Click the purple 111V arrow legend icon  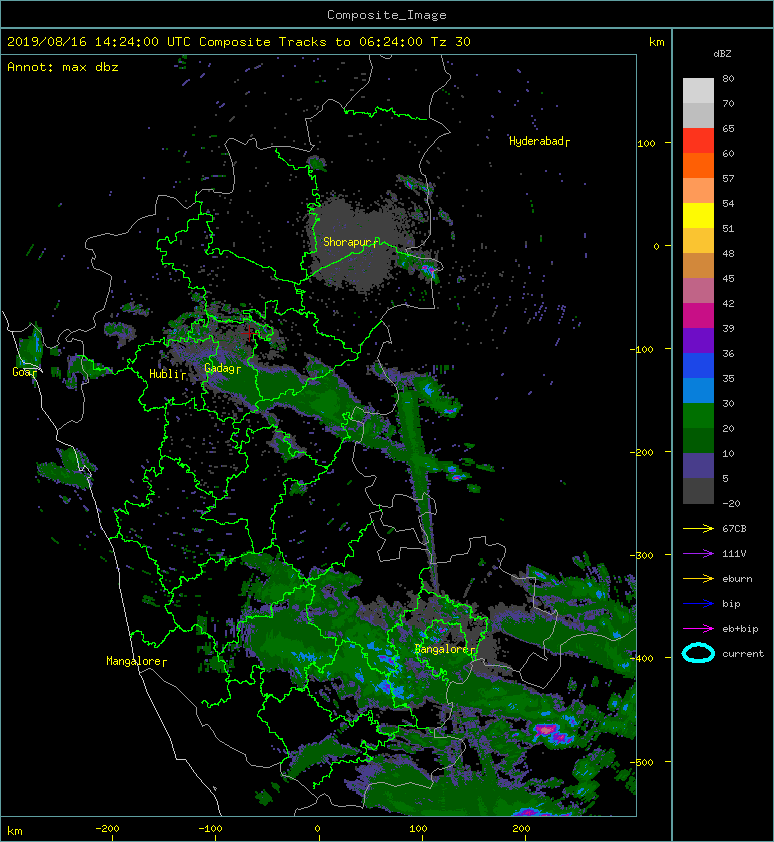698,554
